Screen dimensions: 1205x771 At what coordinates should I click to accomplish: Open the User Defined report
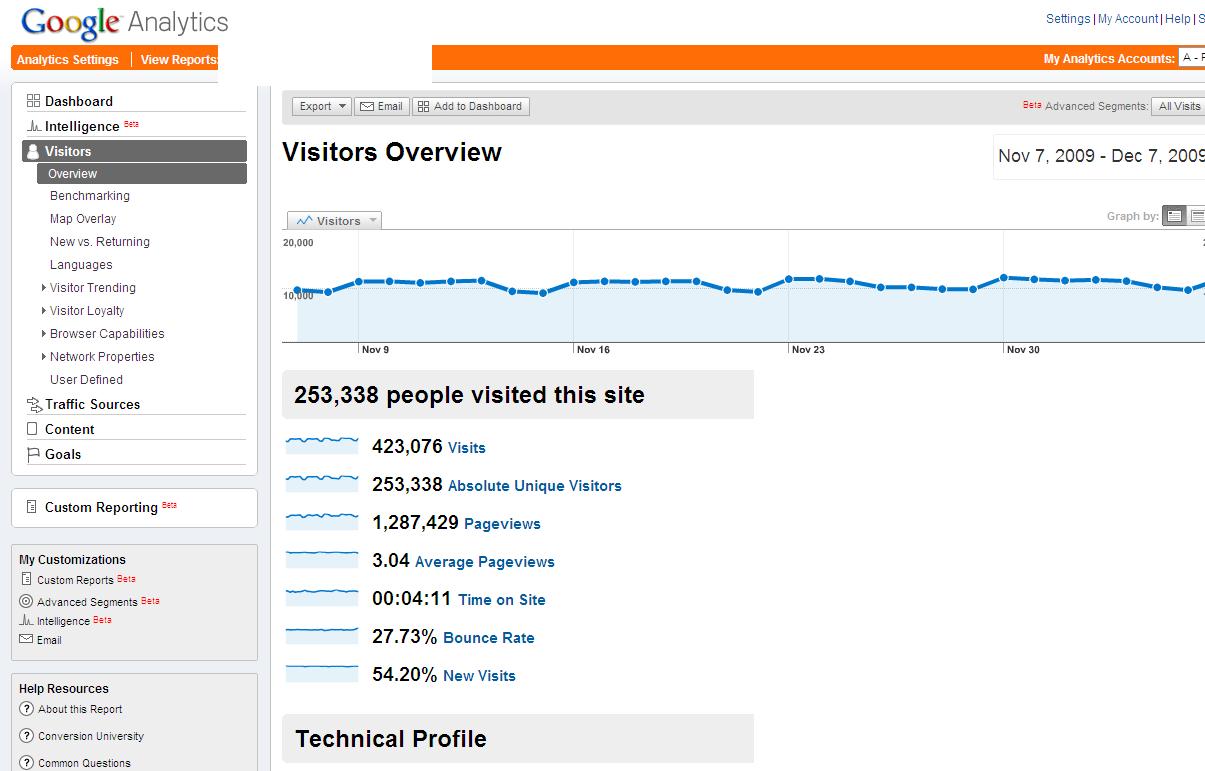[86, 380]
